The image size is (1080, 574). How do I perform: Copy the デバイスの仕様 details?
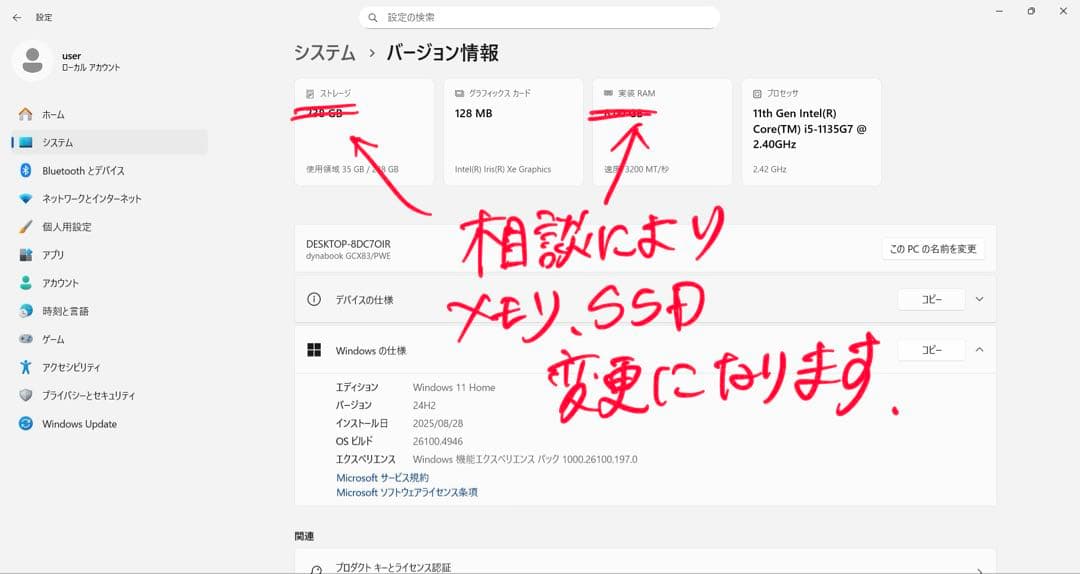tap(931, 300)
